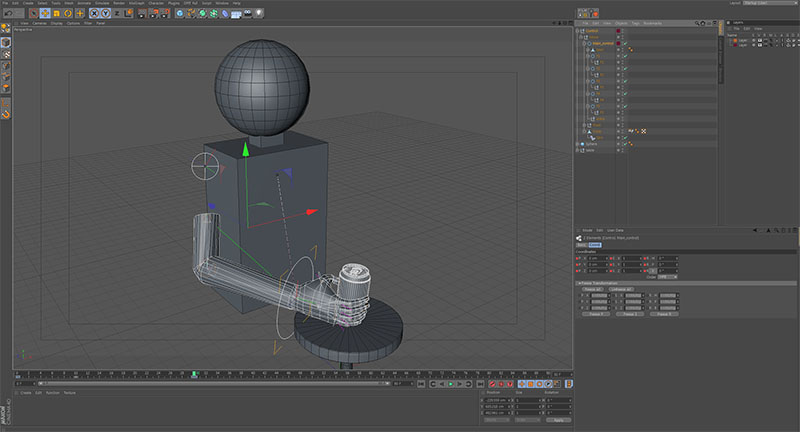
Task: Collapse the Main_control object hierarchy
Action: pyautogui.click(x=584, y=43)
